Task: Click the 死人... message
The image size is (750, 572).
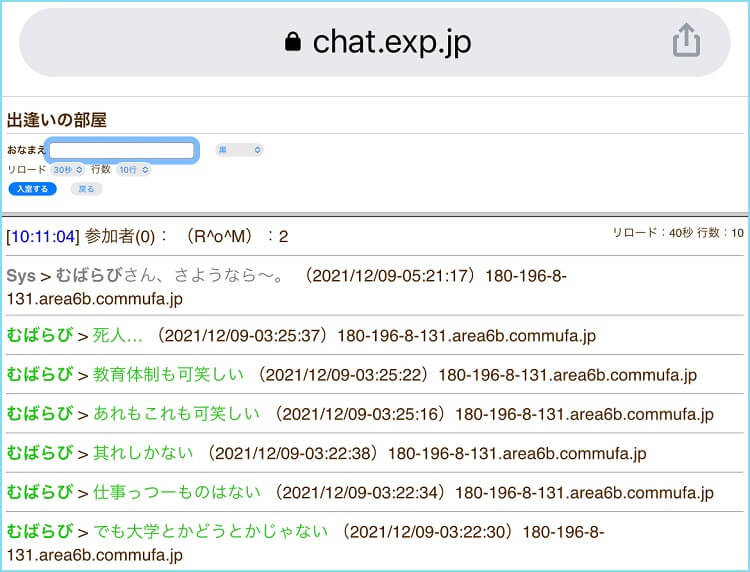Action: point(118,336)
